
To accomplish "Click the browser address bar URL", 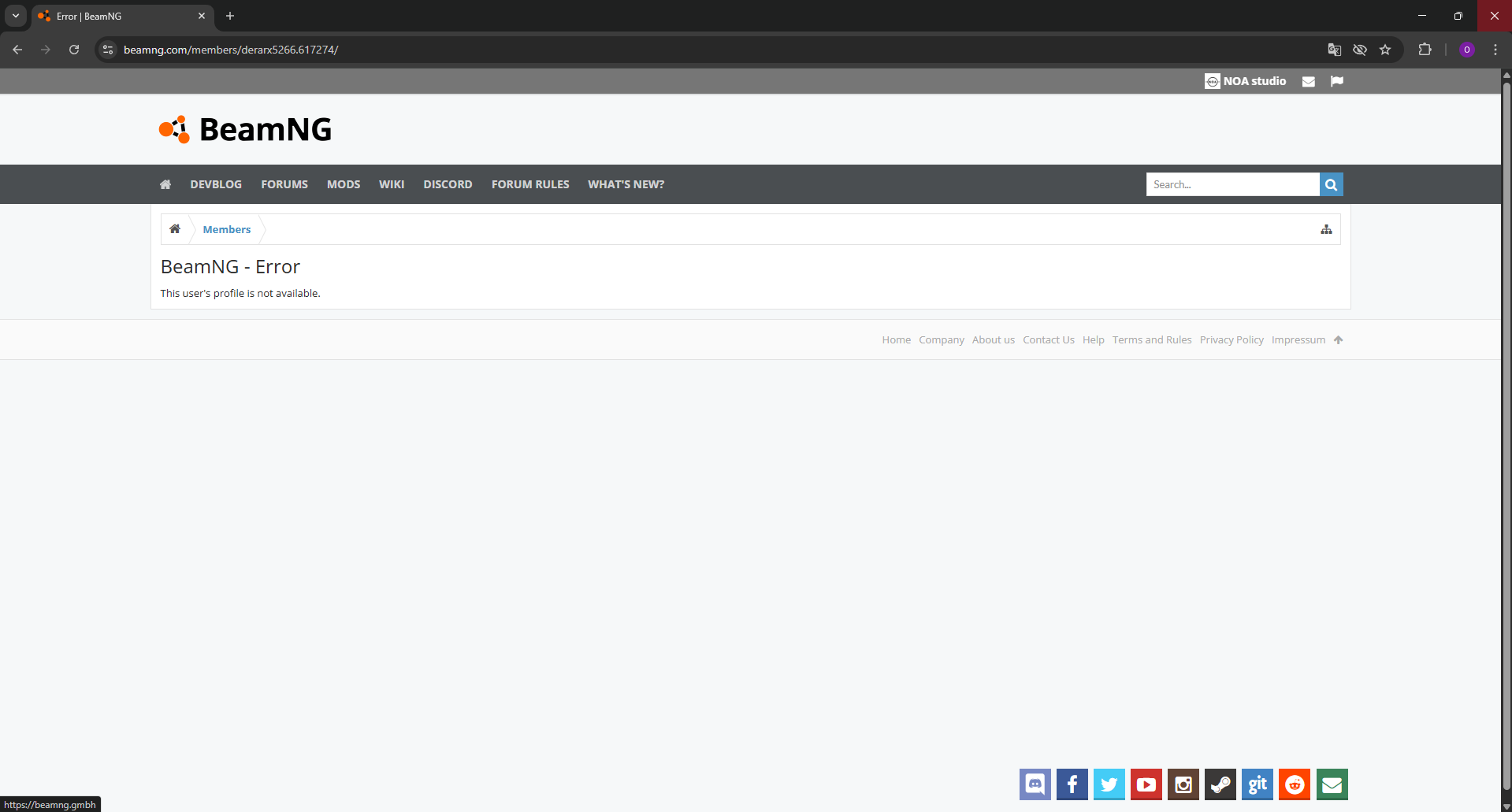I will point(231,50).
